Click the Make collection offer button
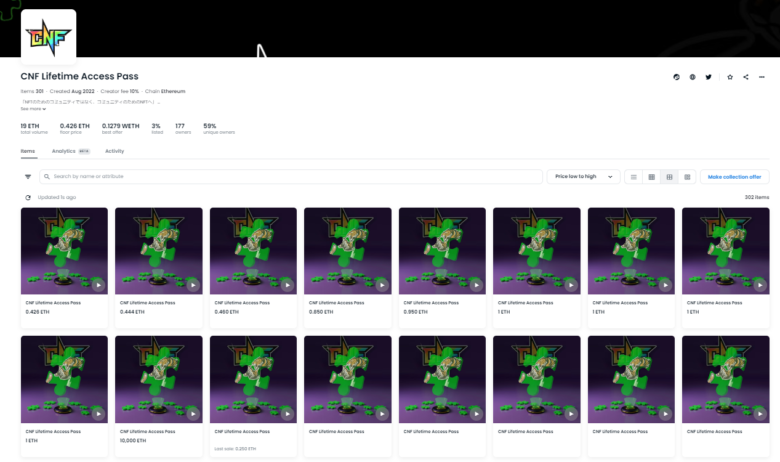Viewport: 780px width, 462px height. point(734,177)
